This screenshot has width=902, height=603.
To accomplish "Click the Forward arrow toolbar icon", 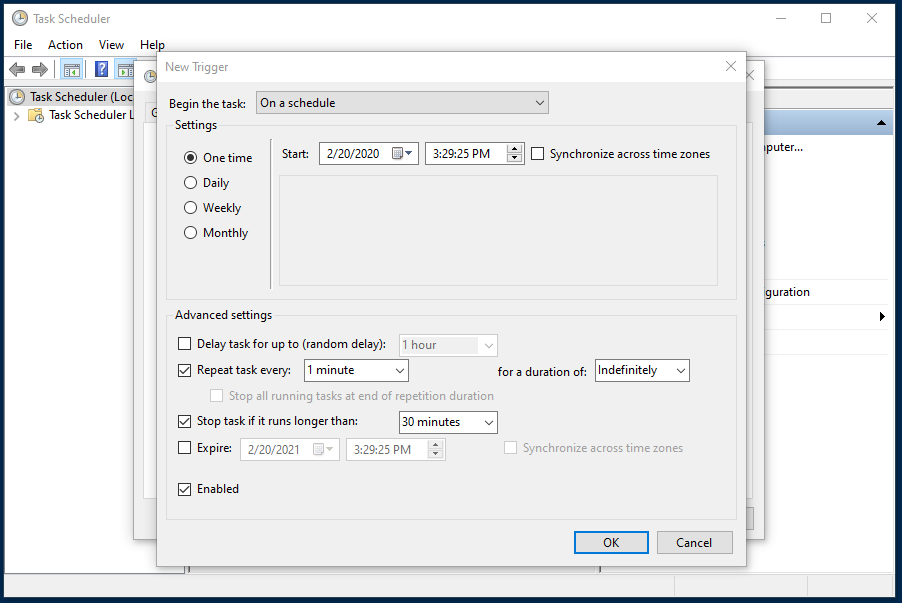I will click(40, 70).
